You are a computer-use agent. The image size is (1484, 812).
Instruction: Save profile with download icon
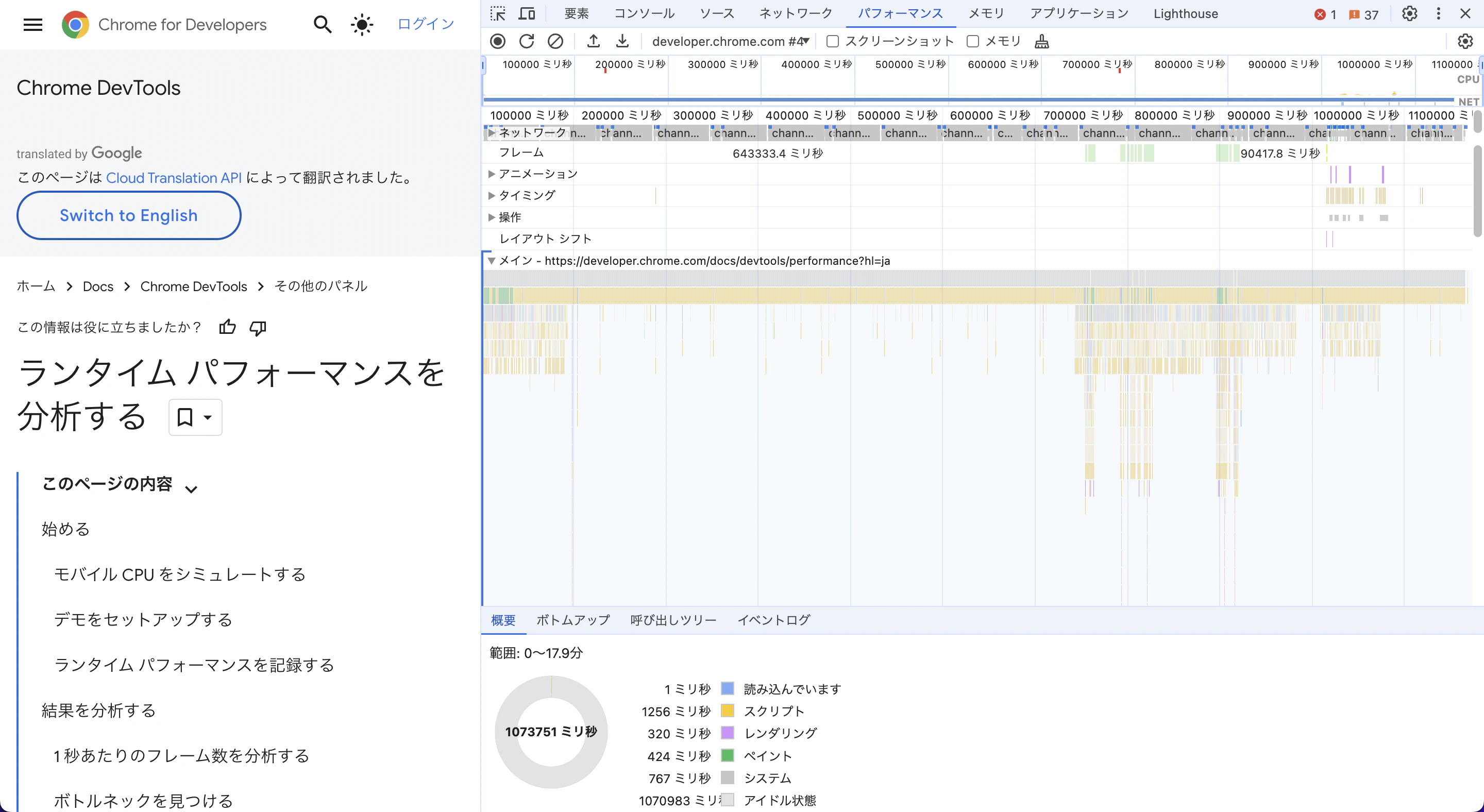coord(622,41)
